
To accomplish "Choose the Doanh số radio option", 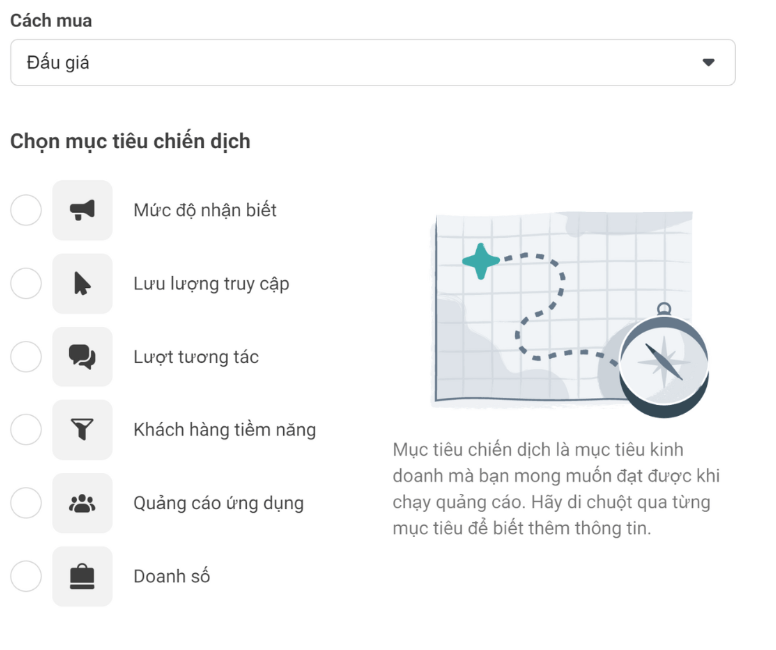I will [26, 576].
